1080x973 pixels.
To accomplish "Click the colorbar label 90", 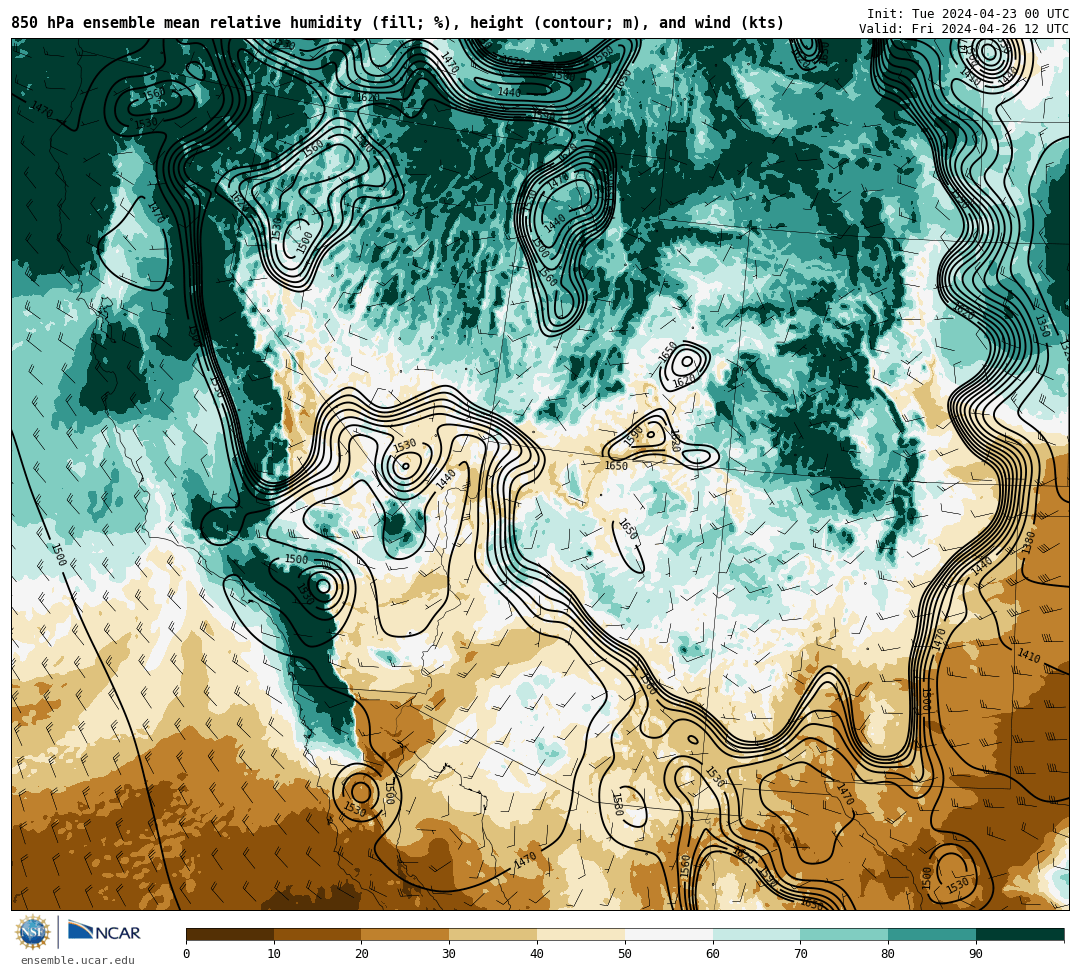I will [976, 954].
